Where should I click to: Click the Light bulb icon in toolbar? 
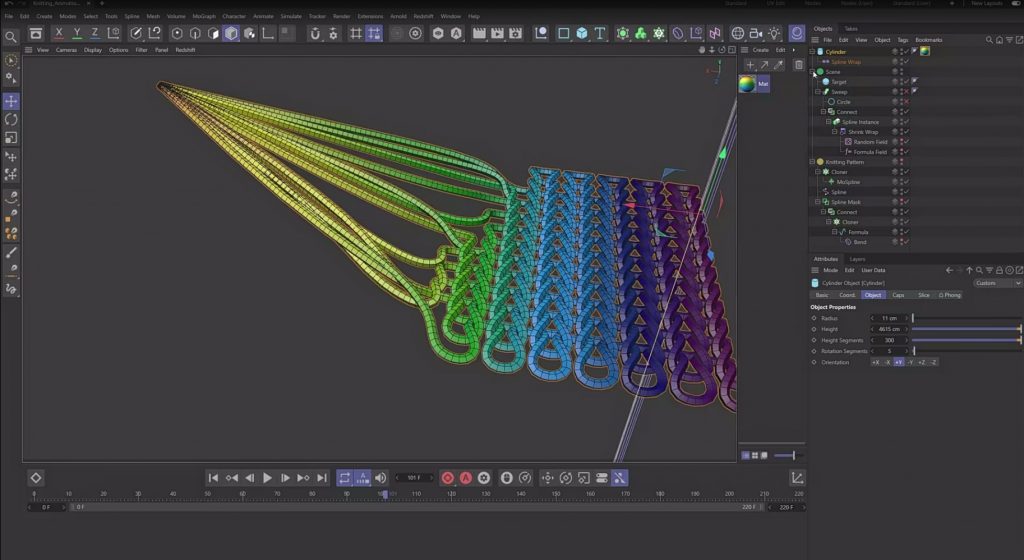(774, 33)
